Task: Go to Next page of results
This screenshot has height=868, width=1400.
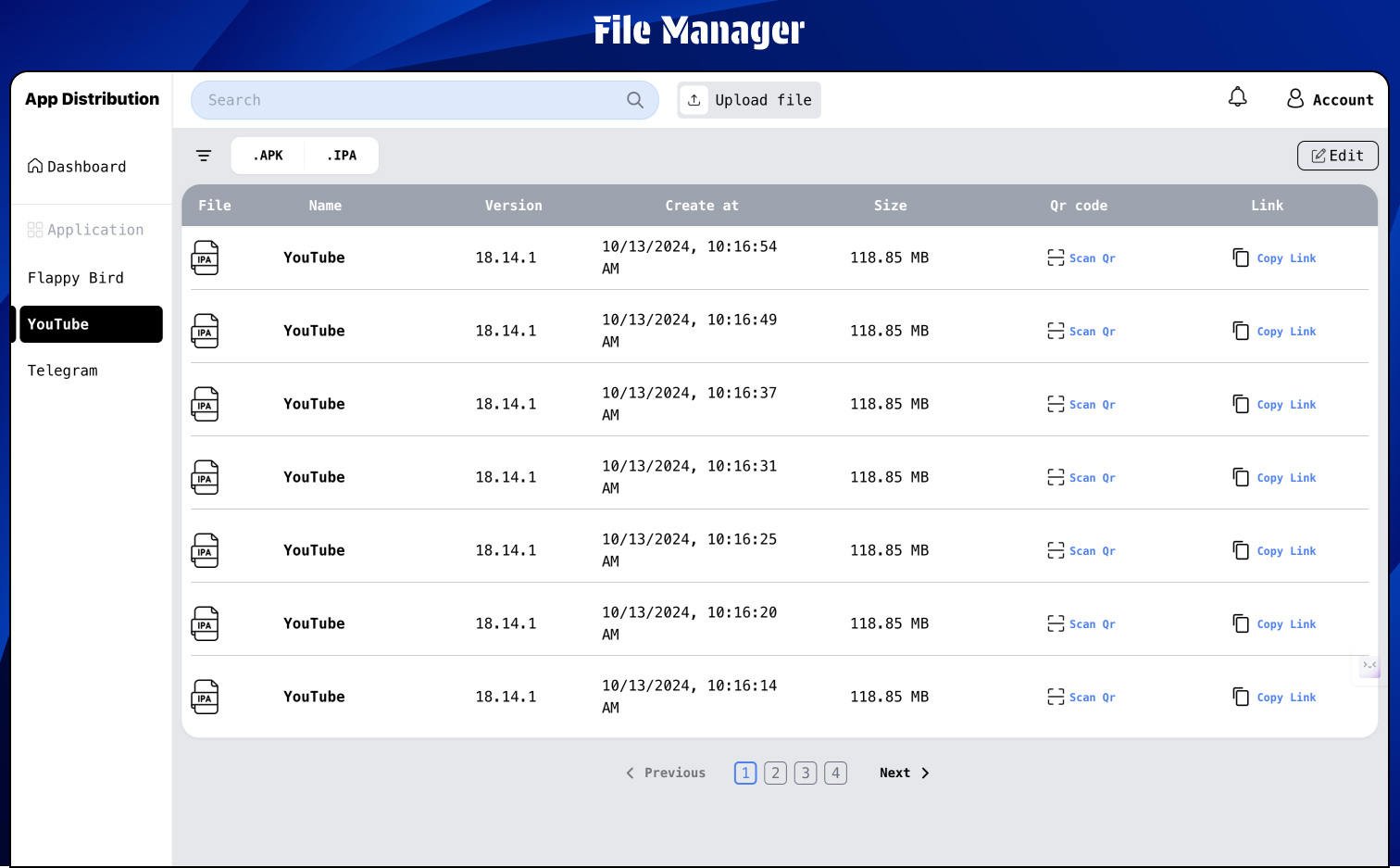Action: click(x=904, y=773)
